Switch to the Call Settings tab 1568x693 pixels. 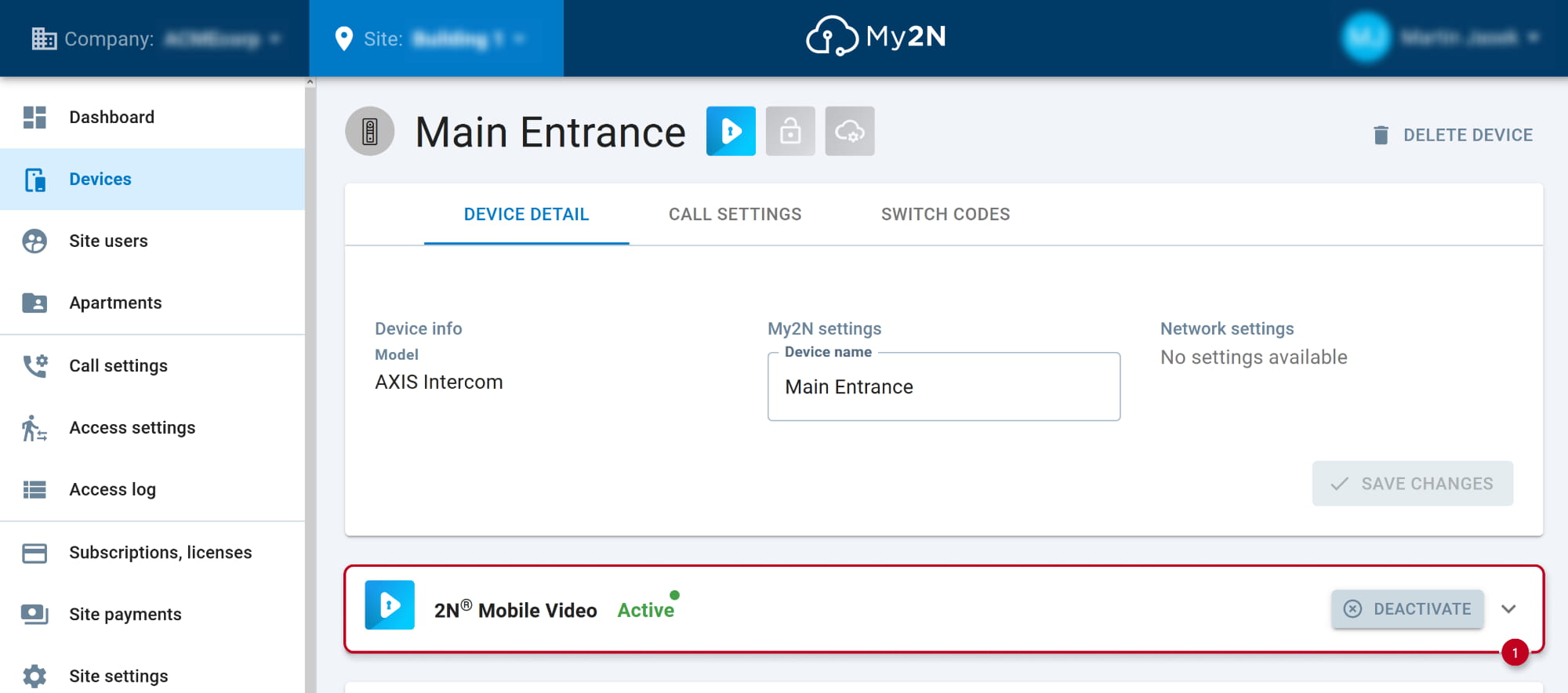(735, 214)
